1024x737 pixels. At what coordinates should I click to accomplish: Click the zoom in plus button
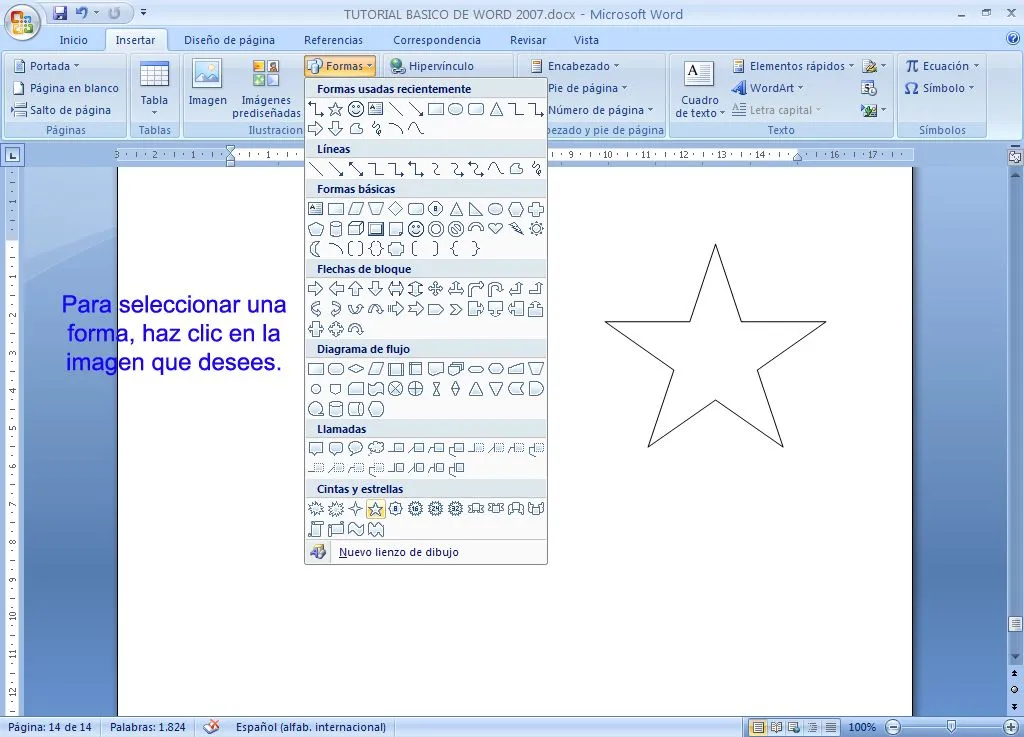pos(1011,727)
